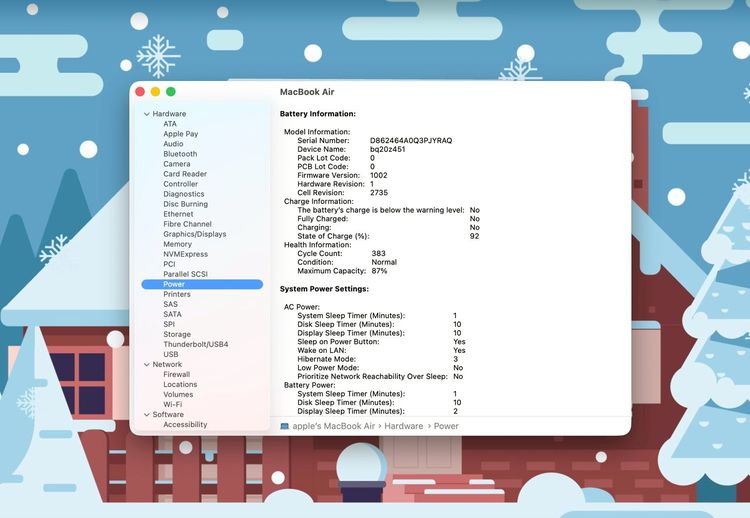Select USB in the sidebar
This screenshot has height=518, width=750.
(x=171, y=355)
